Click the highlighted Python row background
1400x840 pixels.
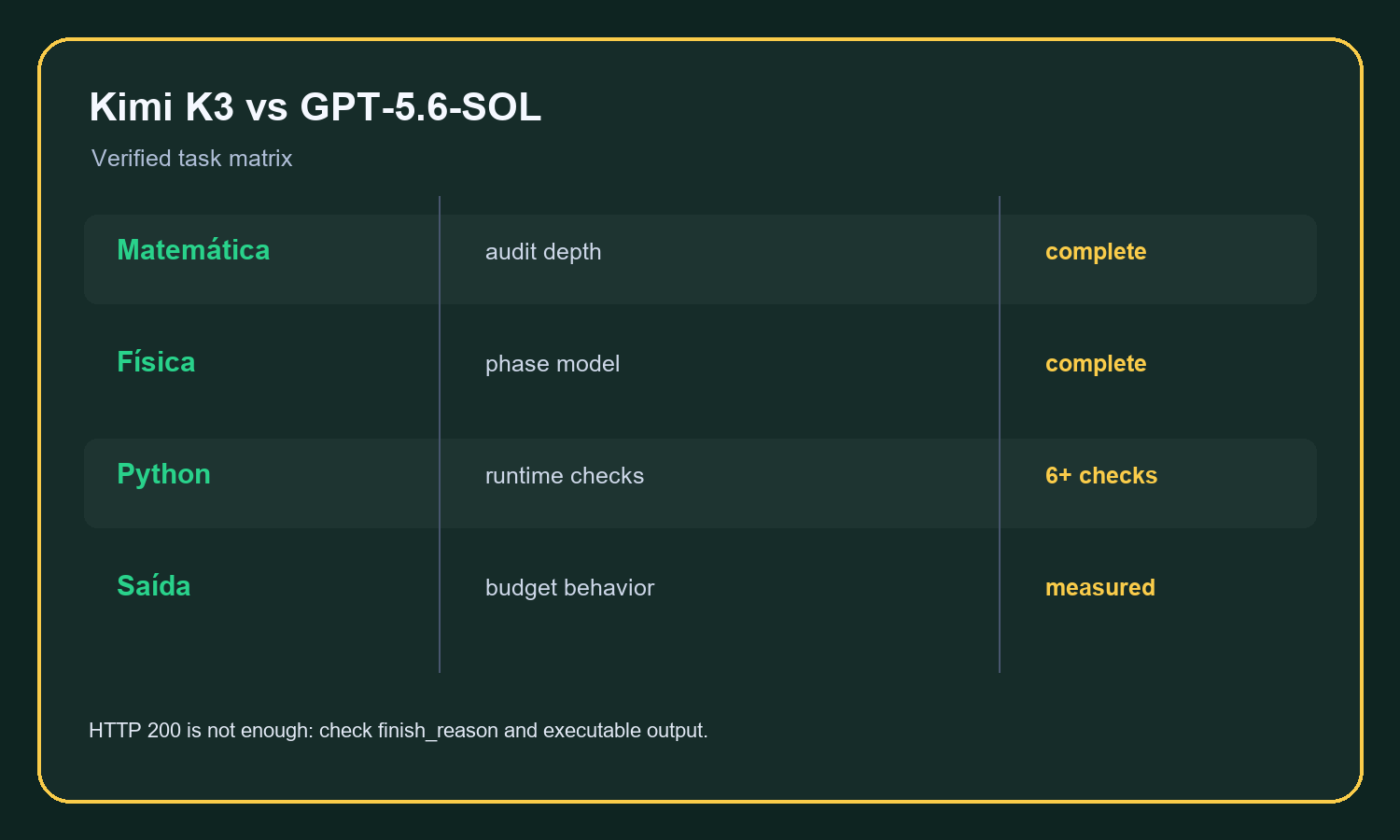[700, 483]
